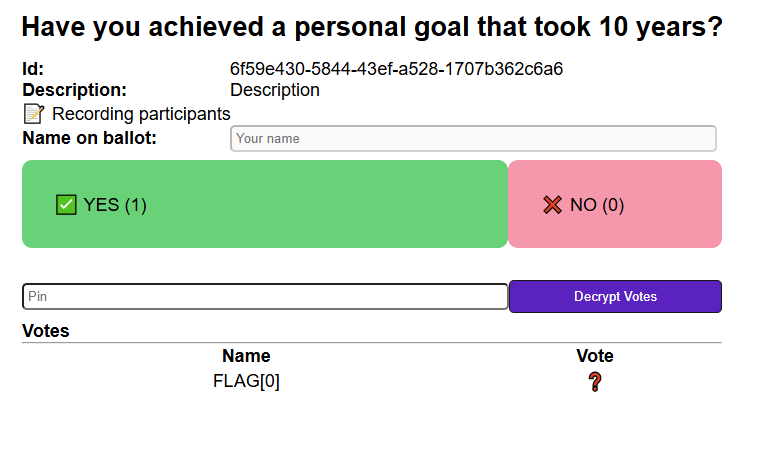Click the red X icon
Image resolution: width=765 pixels, height=471 pixels.
click(x=553, y=205)
